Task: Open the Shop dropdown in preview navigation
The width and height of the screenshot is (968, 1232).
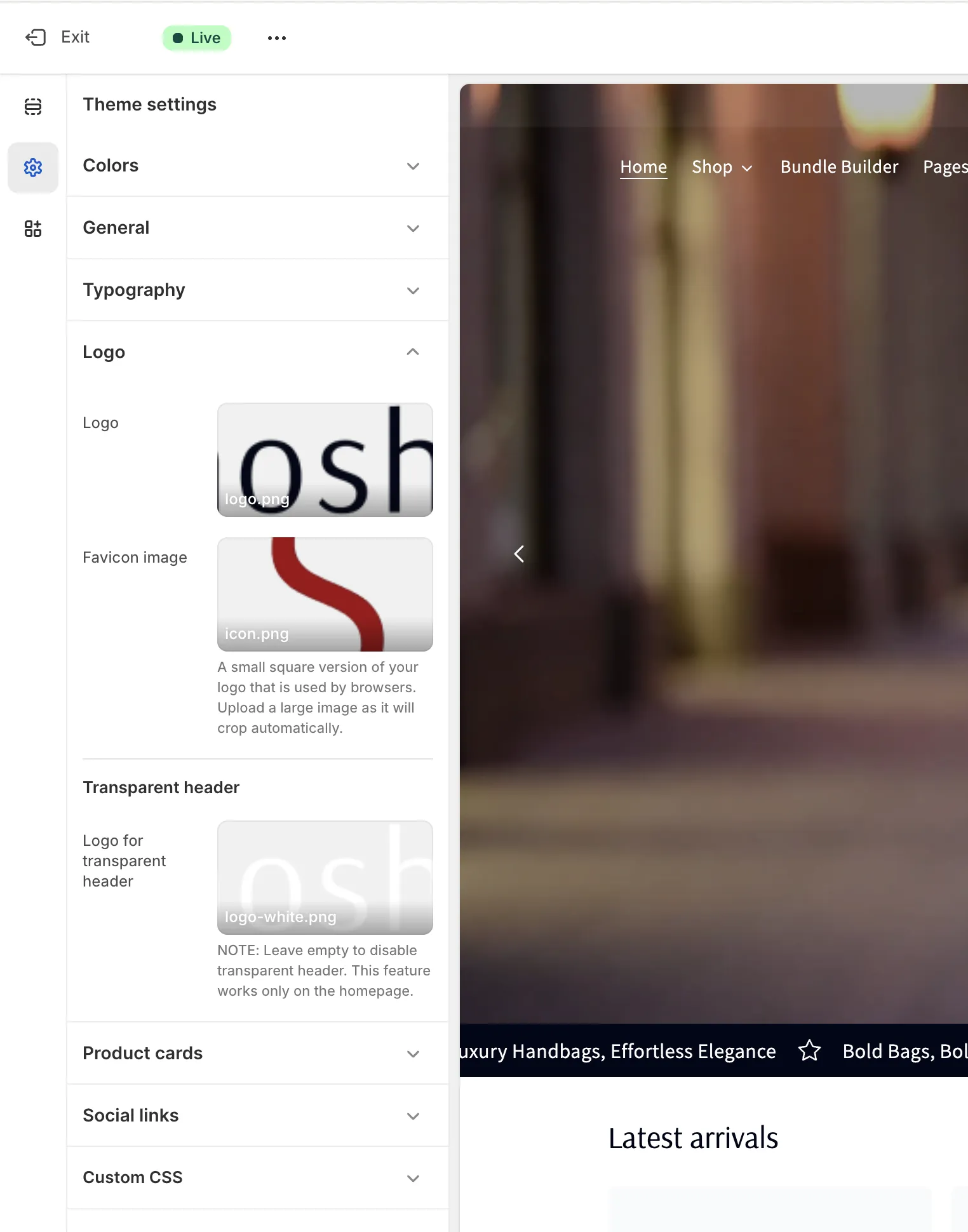Action: coord(722,167)
